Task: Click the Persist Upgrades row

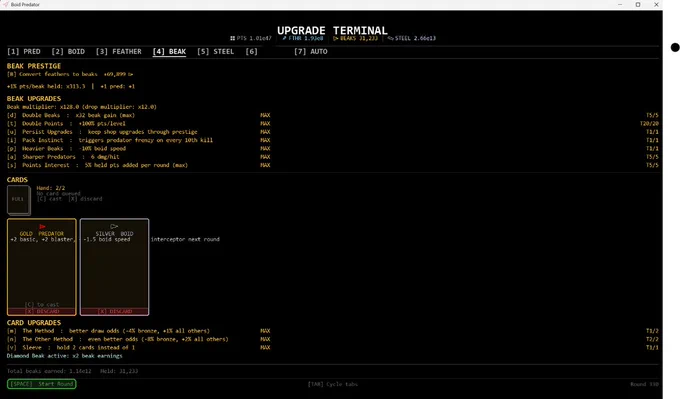Action: click(x=333, y=132)
